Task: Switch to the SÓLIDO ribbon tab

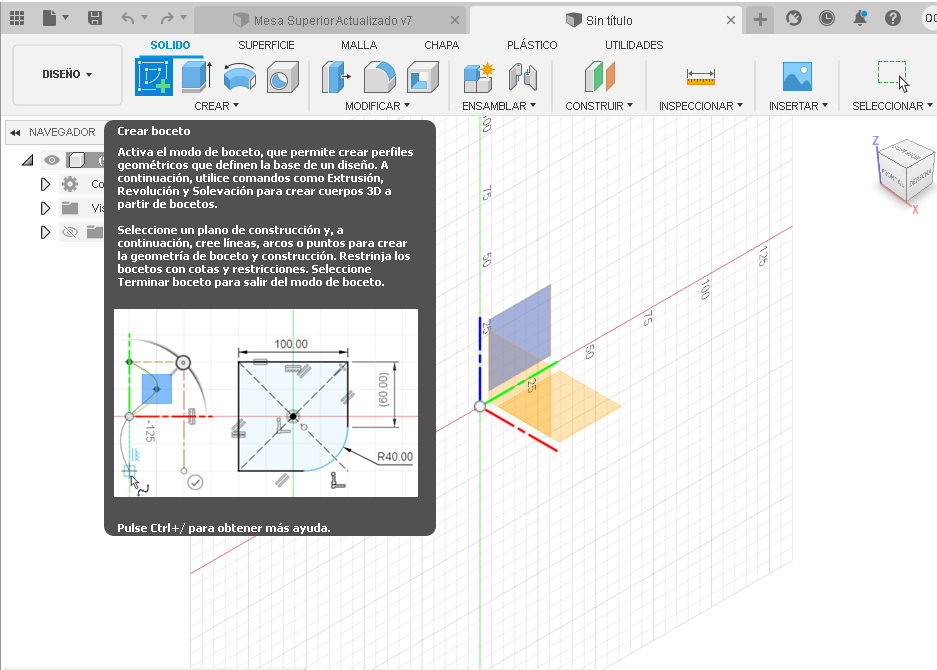Action: (x=170, y=45)
